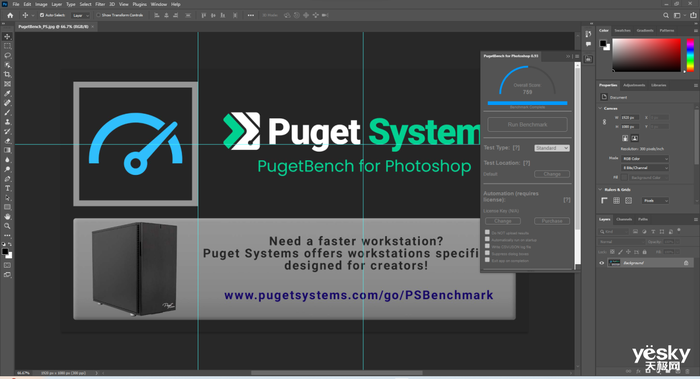The image size is (700, 379).
Task: Open the Filter menu
Action: [100, 4]
